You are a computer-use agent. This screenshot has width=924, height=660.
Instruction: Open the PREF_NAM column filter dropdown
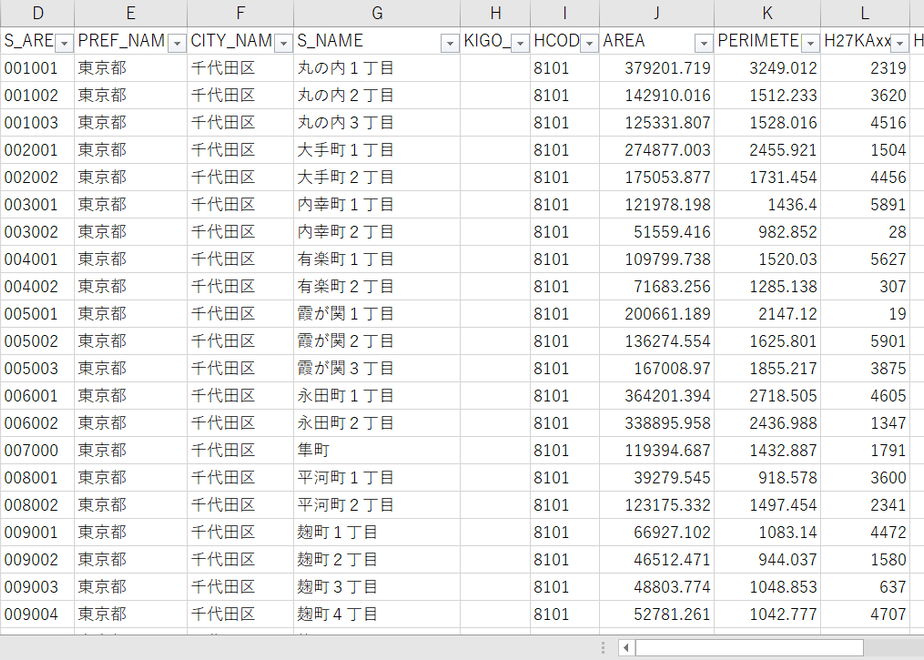[177, 43]
